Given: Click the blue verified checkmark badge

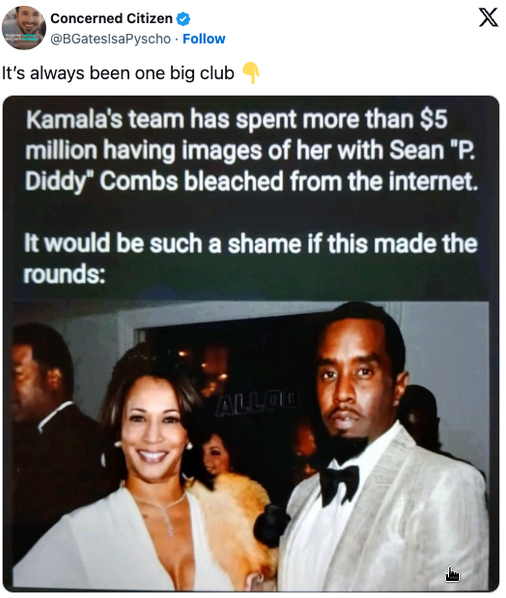Looking at the screenshot, I should 184,18.
